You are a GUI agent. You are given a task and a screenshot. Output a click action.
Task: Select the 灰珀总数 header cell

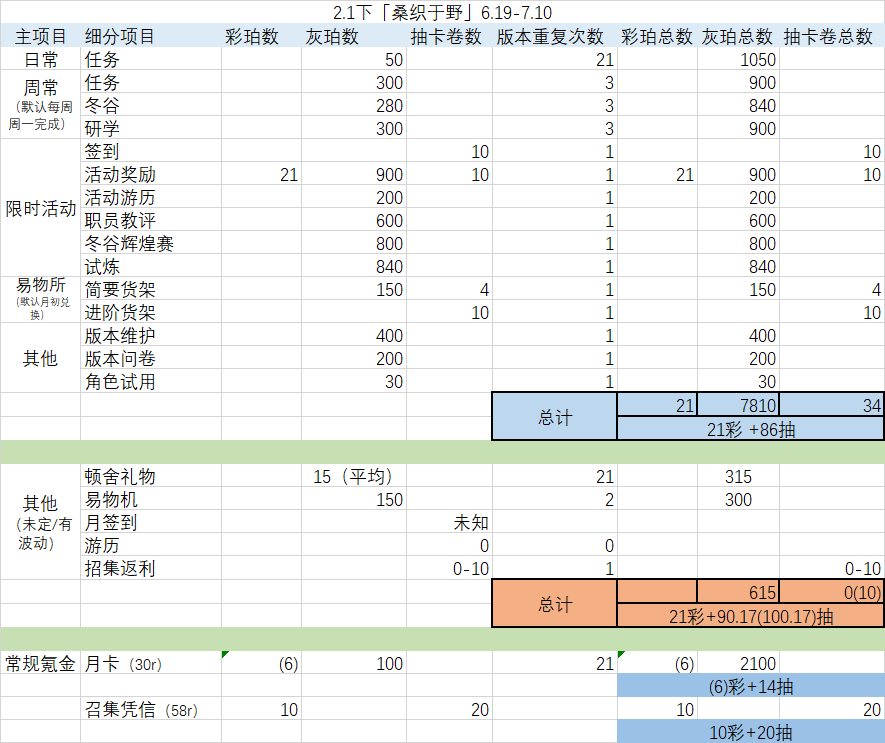pos(738,36)
